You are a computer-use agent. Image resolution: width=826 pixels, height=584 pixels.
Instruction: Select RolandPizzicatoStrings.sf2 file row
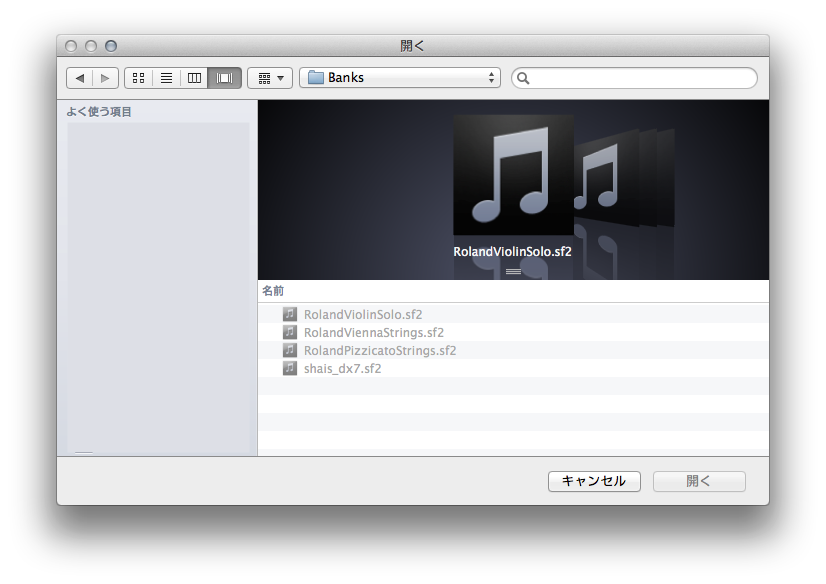(513, 350)
